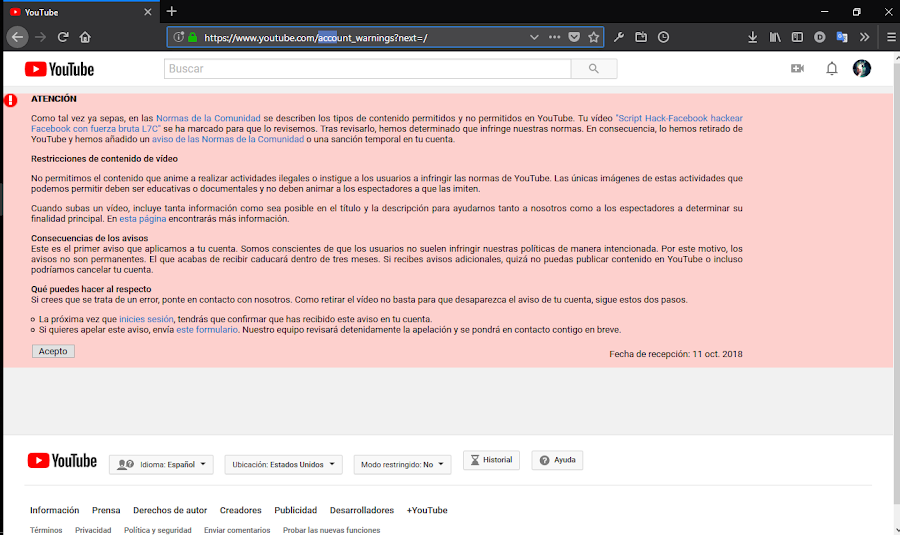Open Privacidad footer link
The image size is (900, 535).
point(93,530)
